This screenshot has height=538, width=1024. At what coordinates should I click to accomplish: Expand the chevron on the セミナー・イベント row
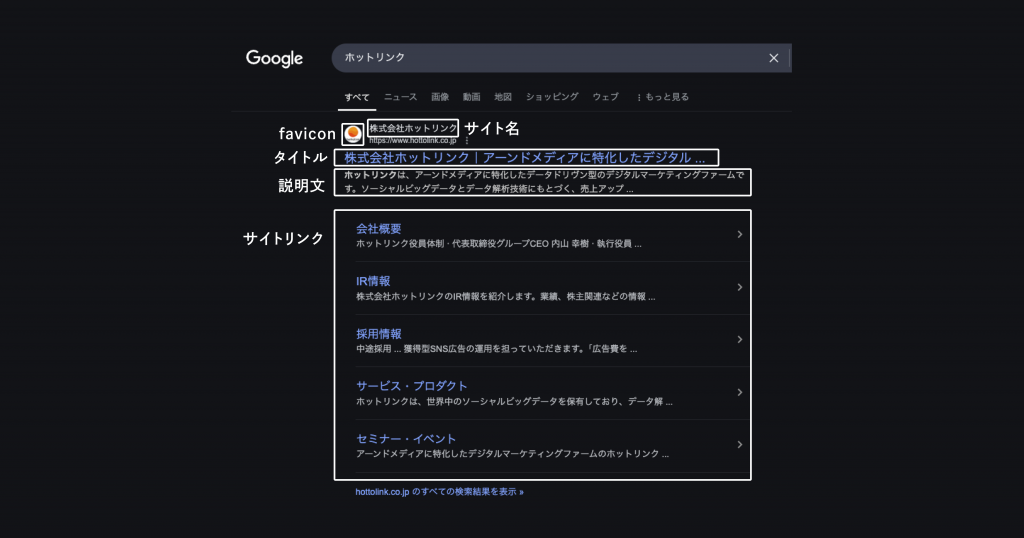739,445
